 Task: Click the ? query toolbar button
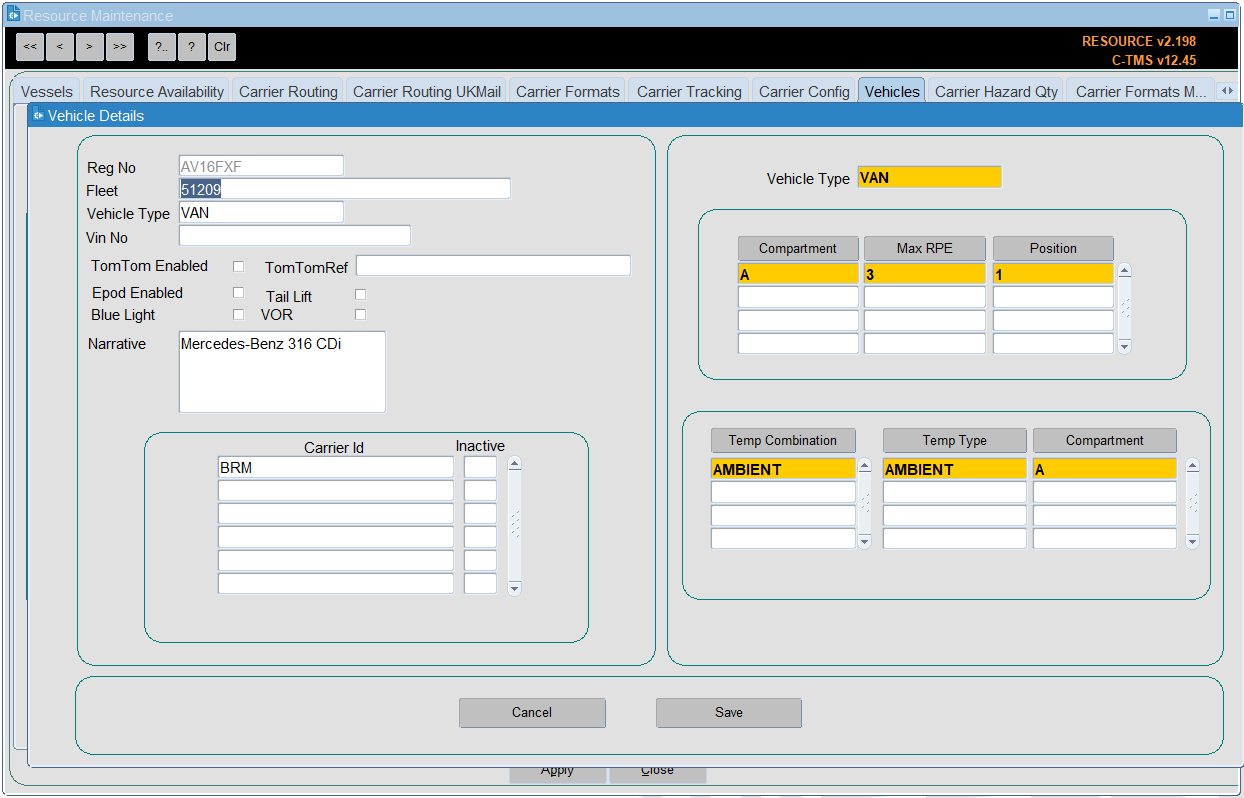[191, 47]
